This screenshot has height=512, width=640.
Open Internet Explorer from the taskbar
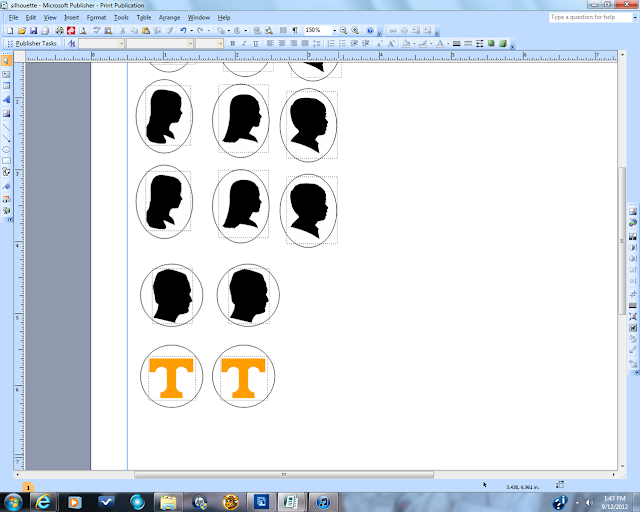click(43, 502)
